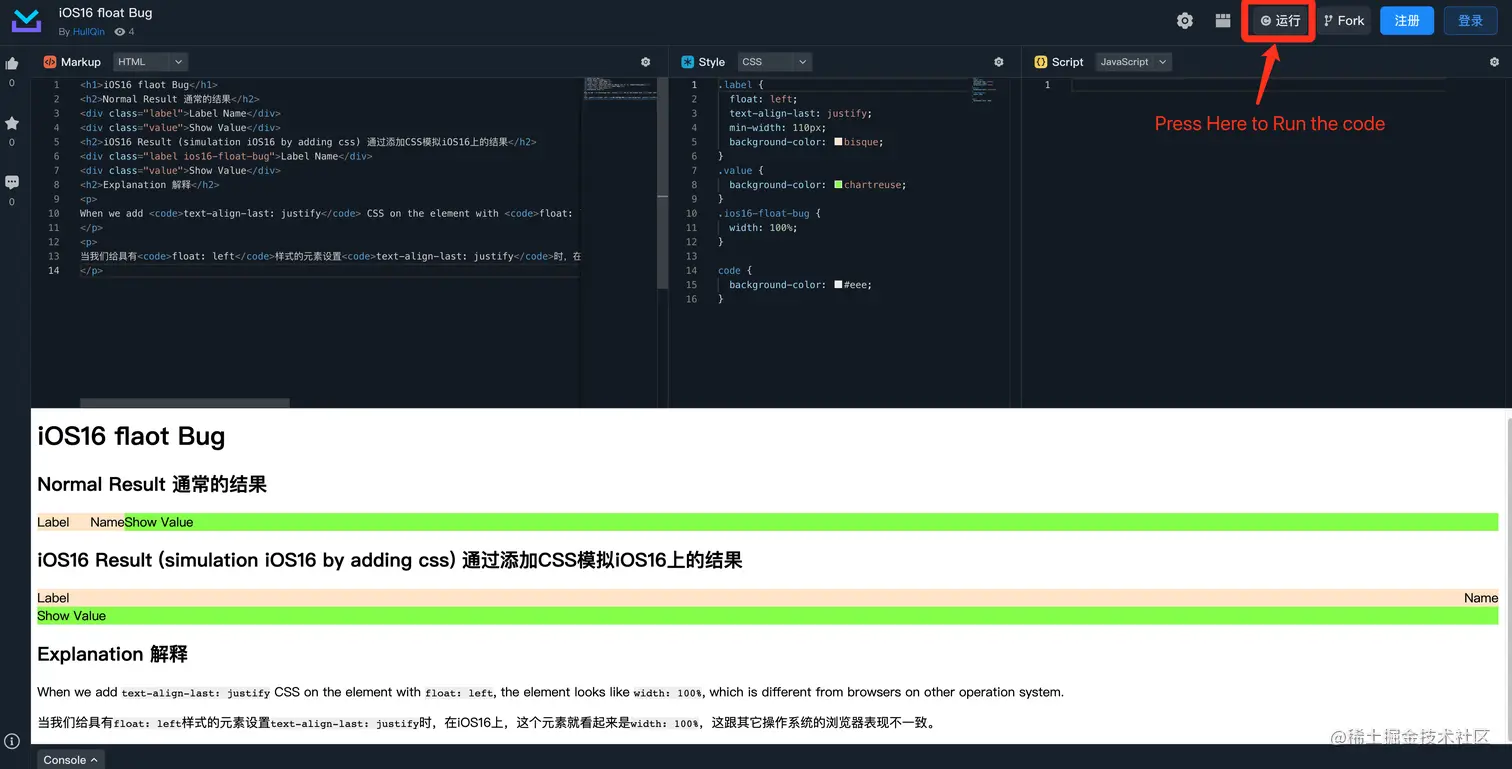The height and width of the screenshot is (769, 1512).
Task: Click the ".ios16-float-bug {" CSS line
Action: point(770,213)
